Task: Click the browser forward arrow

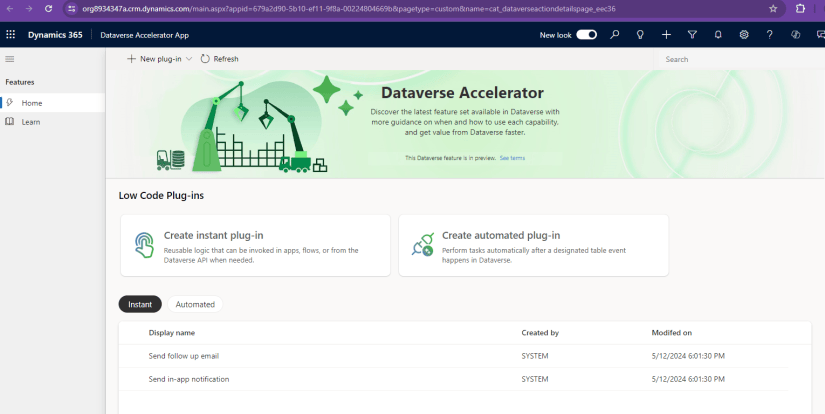Action: pos(29,8)
